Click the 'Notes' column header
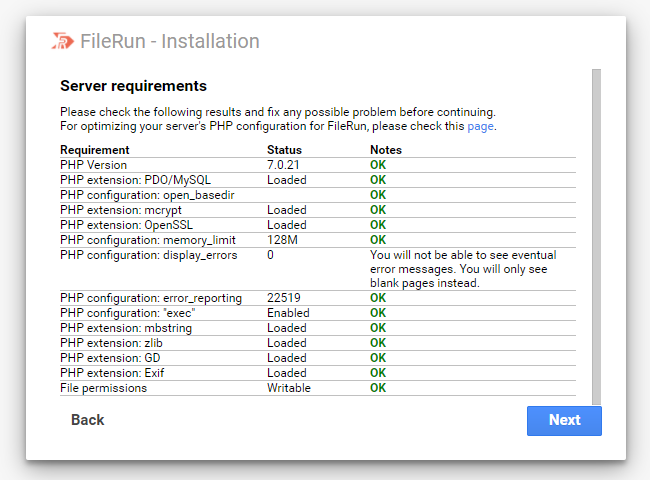Image resolution: width=650 pixels, height=480 pixels. click(386, 150)
